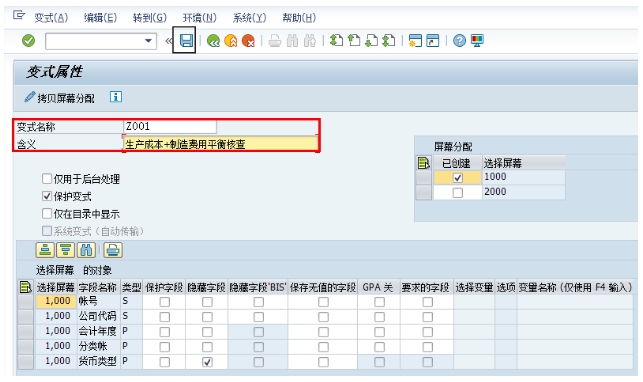Click the sort ascending icon
The width and height of the screenshot is (643, 382).
pos(45,250)
